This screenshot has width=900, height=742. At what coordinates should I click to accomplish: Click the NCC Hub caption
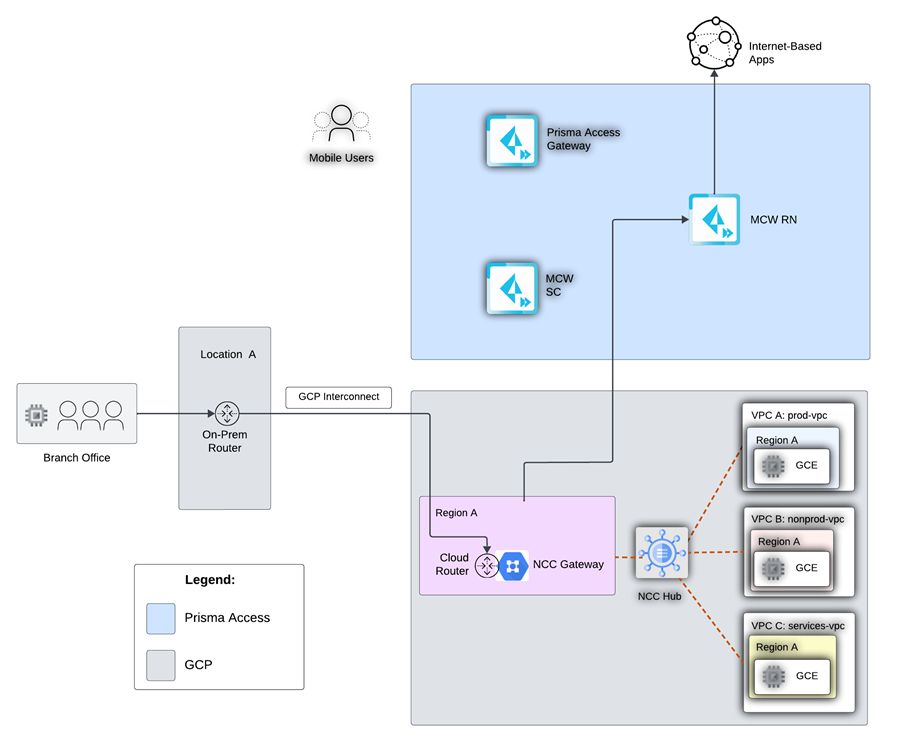coord(660,597)
